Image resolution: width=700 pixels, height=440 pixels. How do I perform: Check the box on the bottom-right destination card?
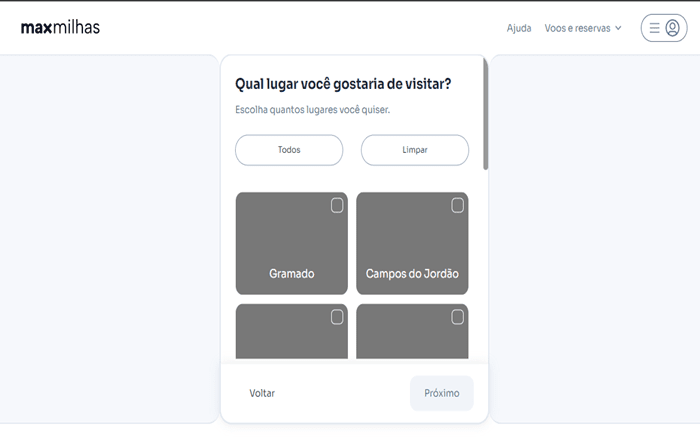(458, 317)
